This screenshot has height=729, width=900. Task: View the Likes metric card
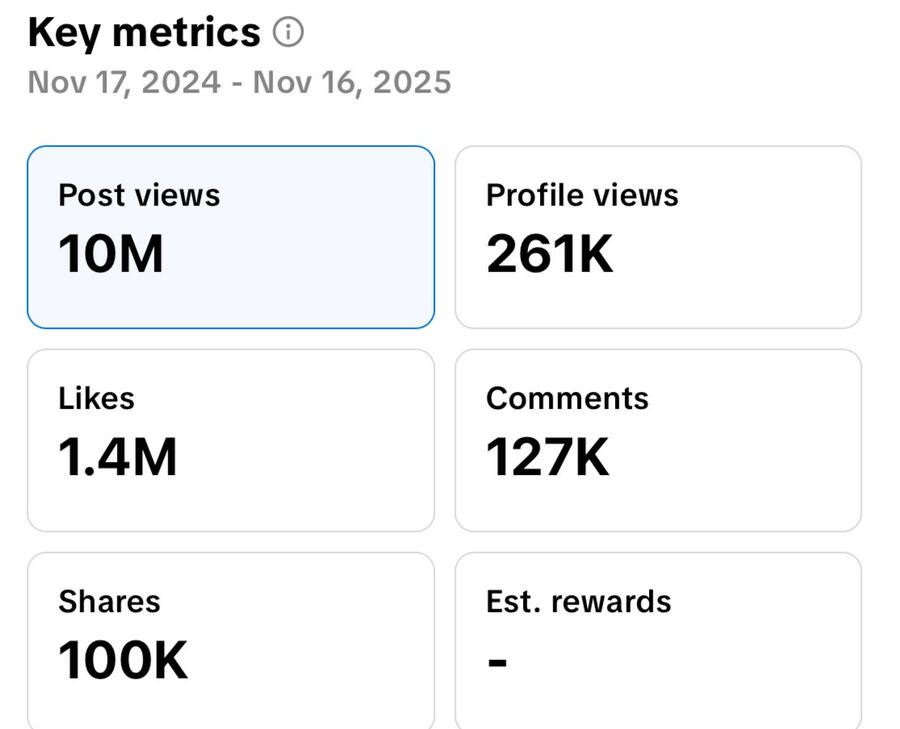click(231, 439)
